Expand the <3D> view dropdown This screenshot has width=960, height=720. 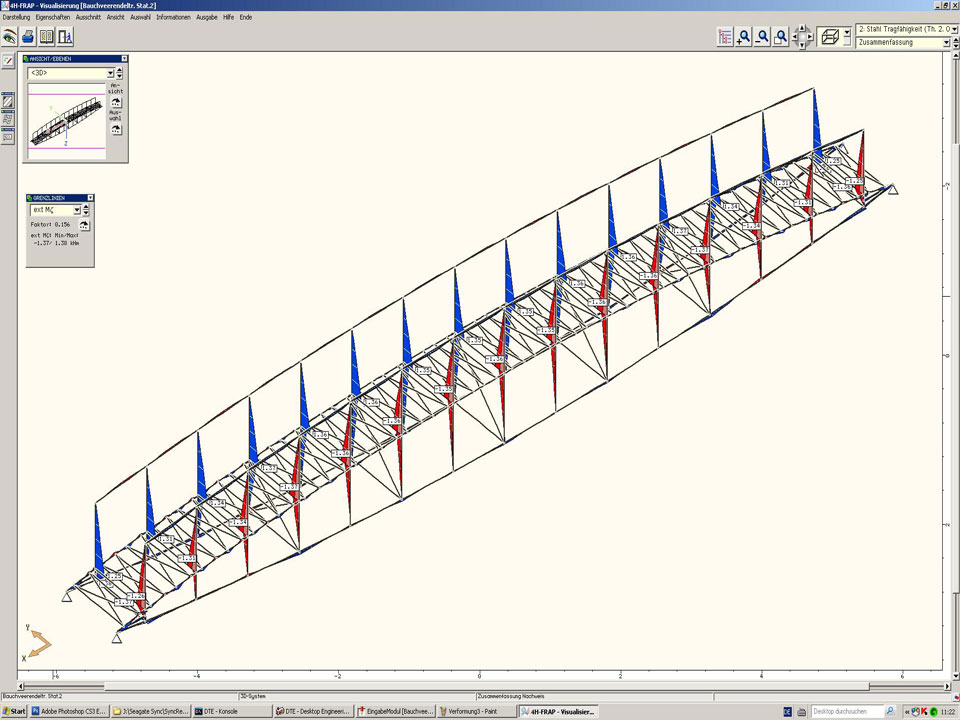pos(111,73)
